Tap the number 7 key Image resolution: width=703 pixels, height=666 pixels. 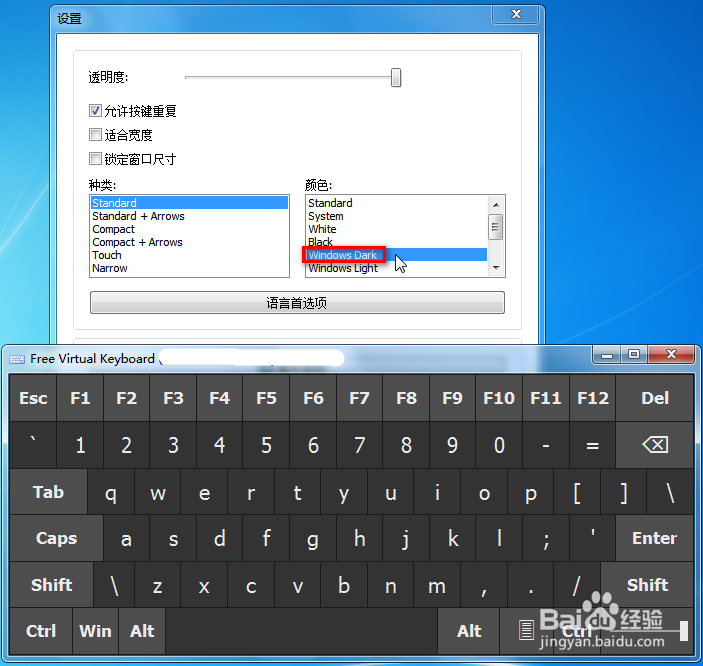[x=360, y=445]
